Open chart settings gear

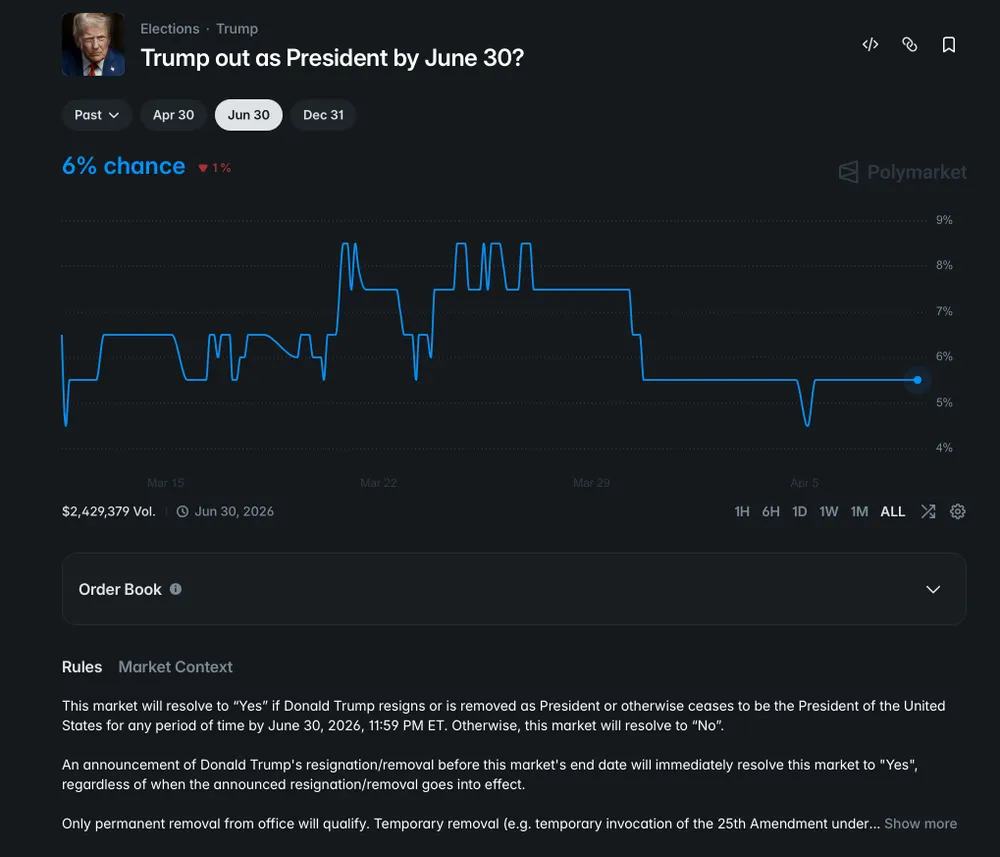[958, 511]
